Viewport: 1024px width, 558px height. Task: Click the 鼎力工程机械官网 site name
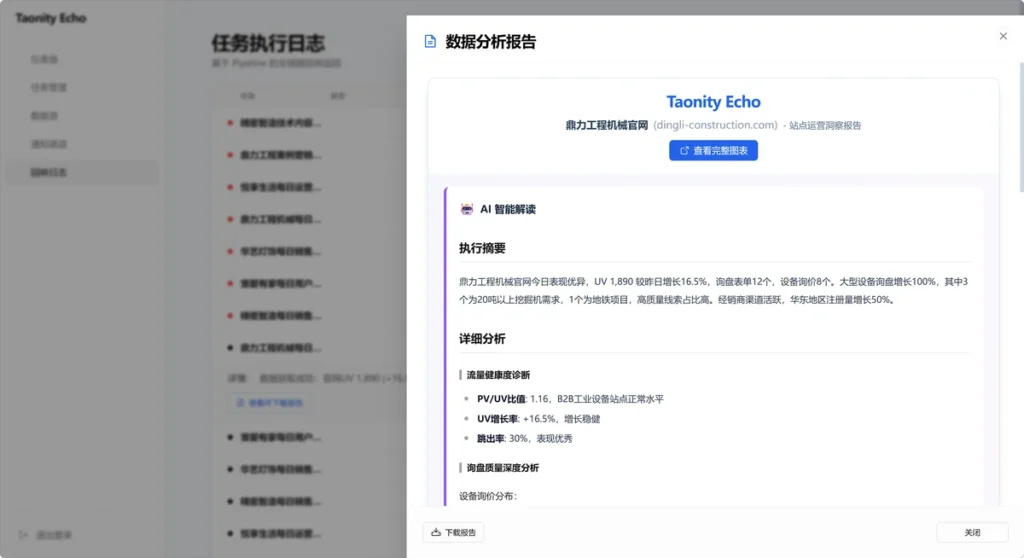click(607, 125)
